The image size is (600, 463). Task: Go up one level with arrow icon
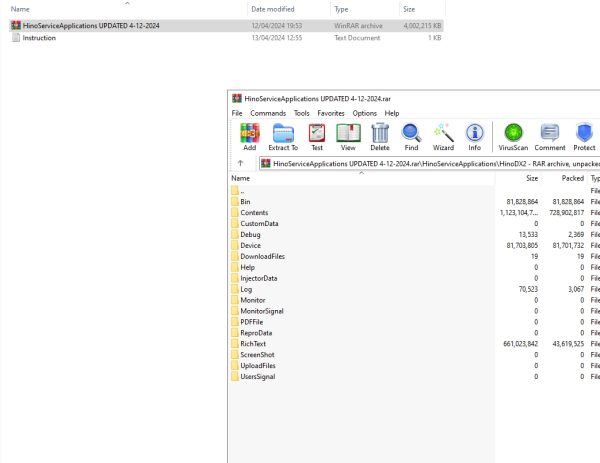(240, 163)
